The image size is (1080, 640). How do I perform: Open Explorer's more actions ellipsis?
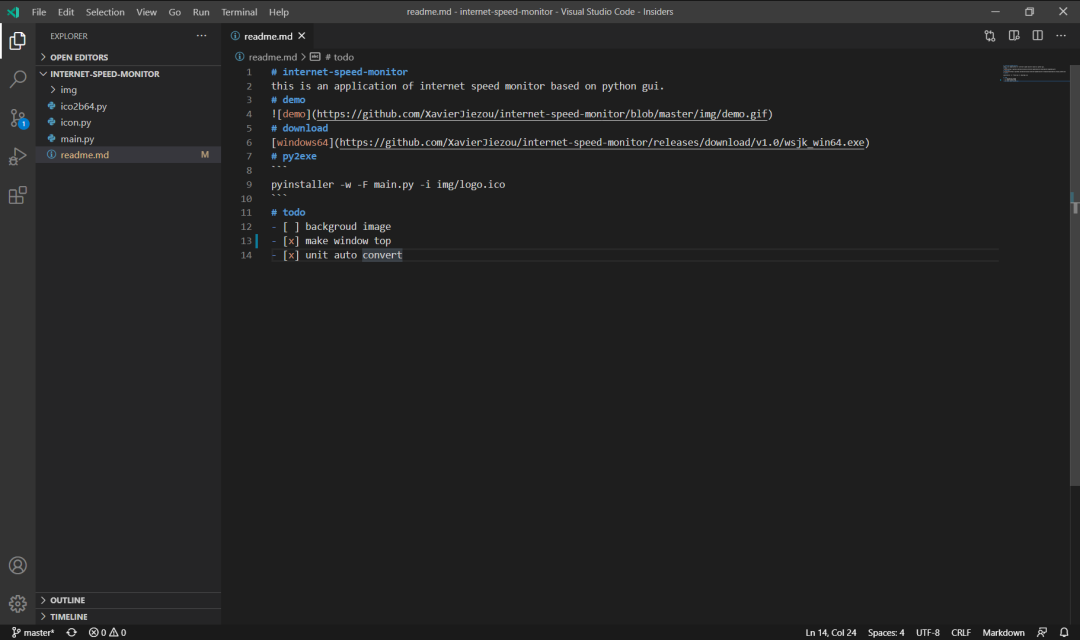tap(201, 36)
